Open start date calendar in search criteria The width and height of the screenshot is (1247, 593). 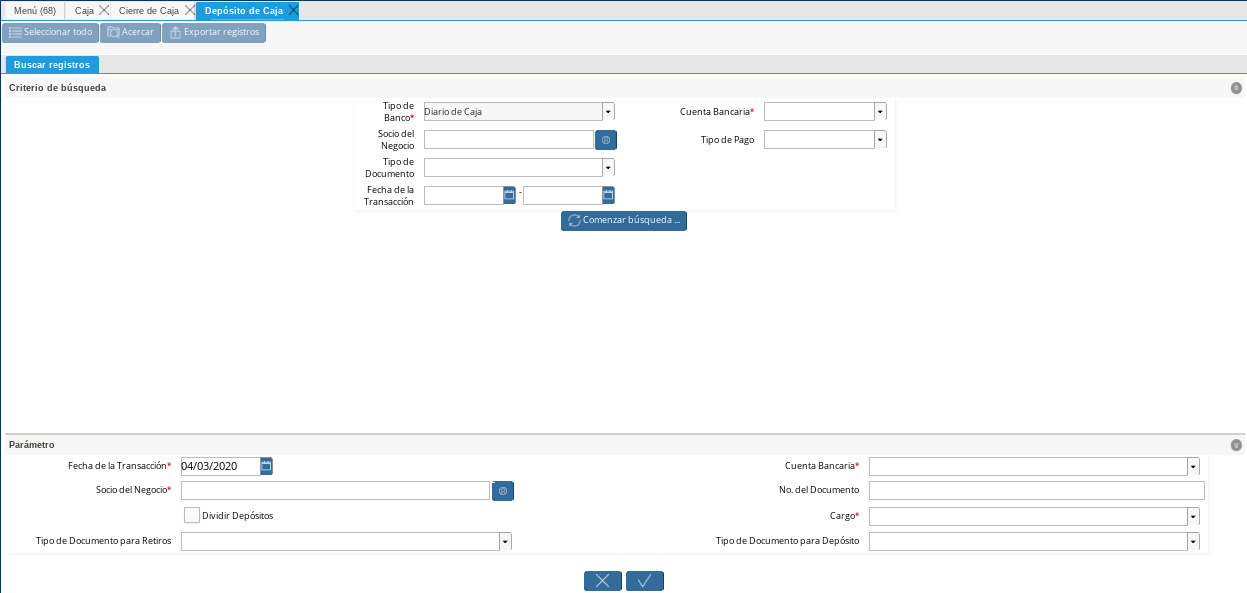pos(509,195)
